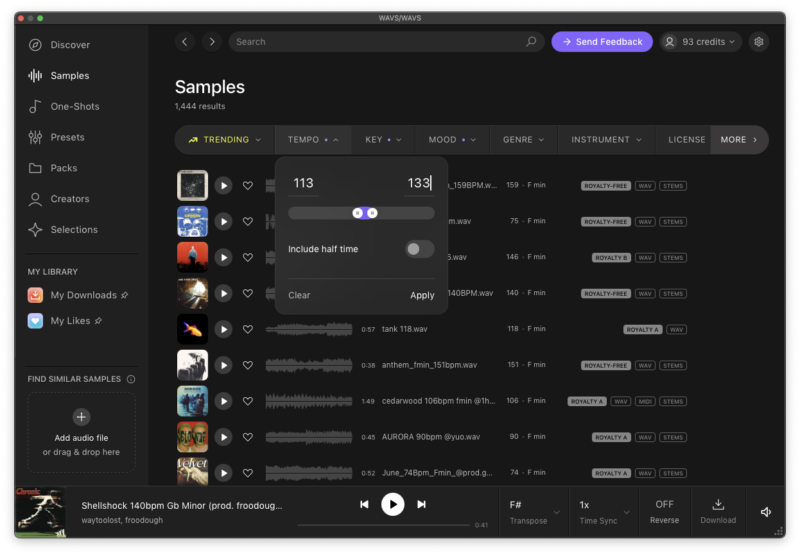
Task: Go to One-Shots in sidebar
Action: [75, 107]
